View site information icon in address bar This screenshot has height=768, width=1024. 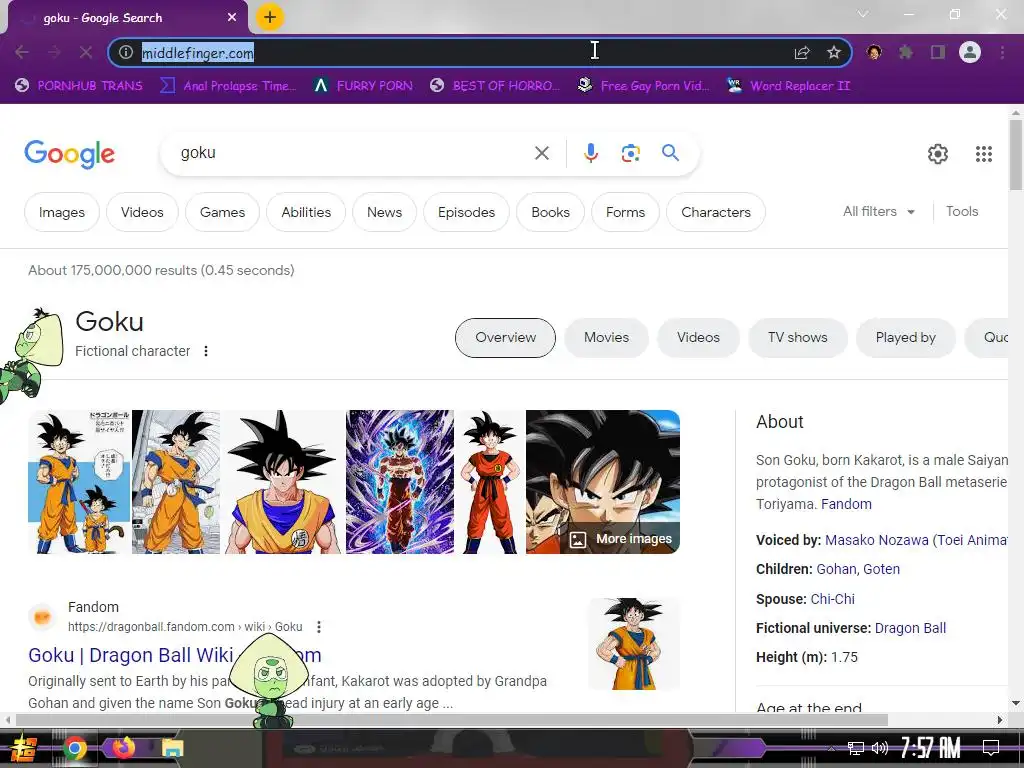(x=126, y=52)
